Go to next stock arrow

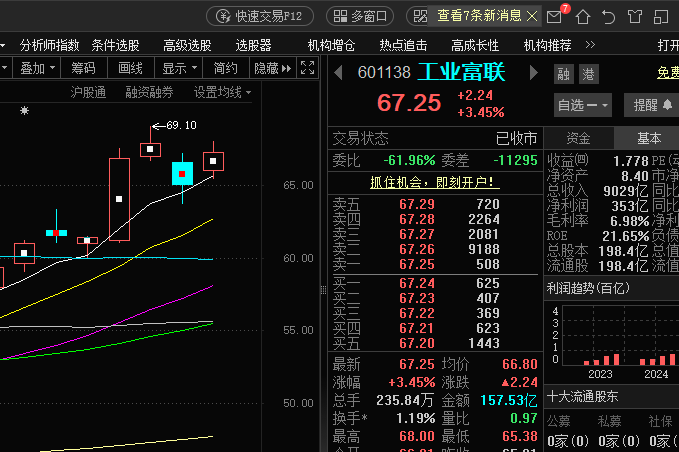(534, 73)
